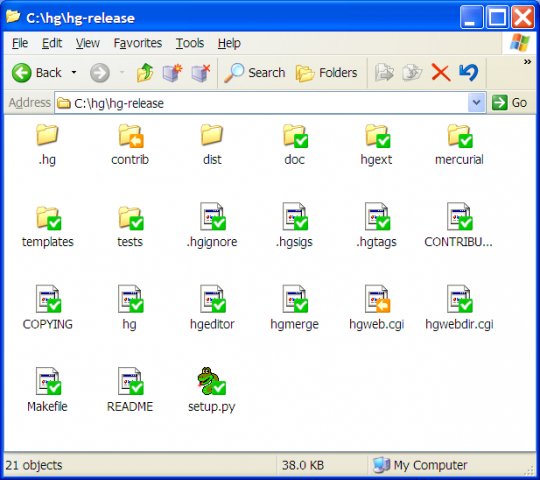This screenshot has height=480, width=540.
Task: Open the Tools menu
Action: pyautogui.click(x=190, y=43)
